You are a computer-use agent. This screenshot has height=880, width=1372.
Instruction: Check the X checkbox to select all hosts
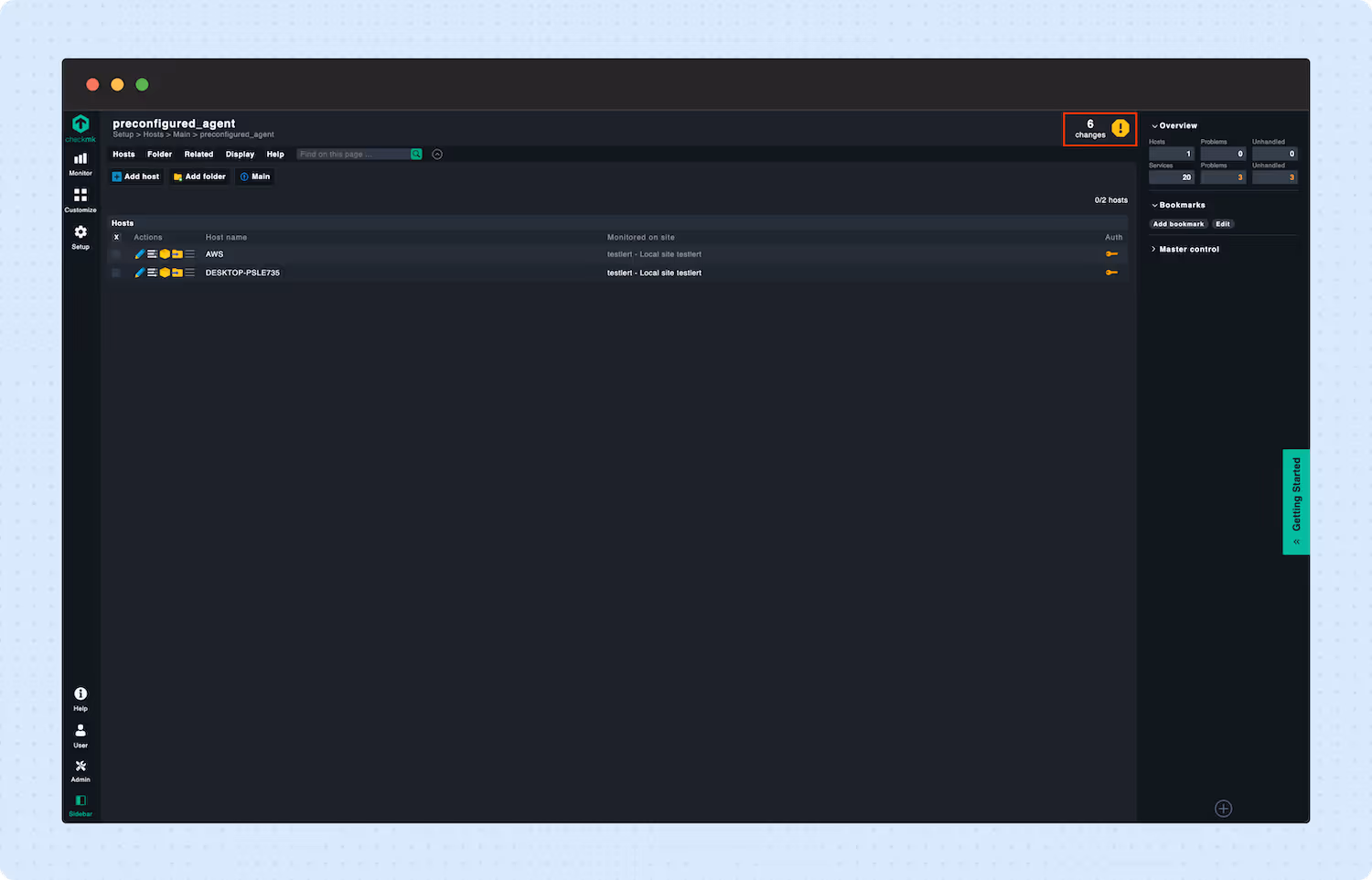116,236
